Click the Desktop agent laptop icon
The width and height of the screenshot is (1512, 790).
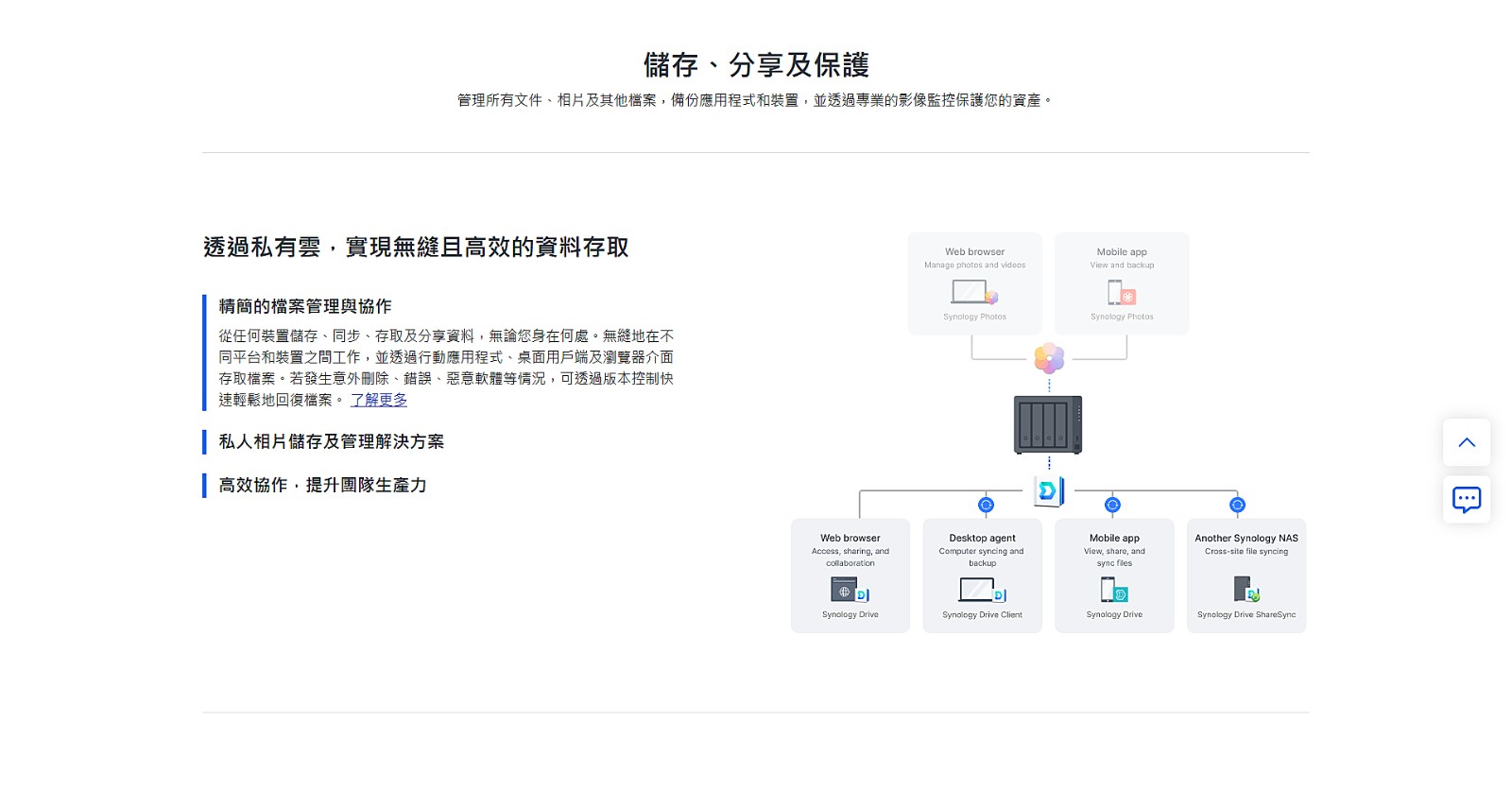982,590
